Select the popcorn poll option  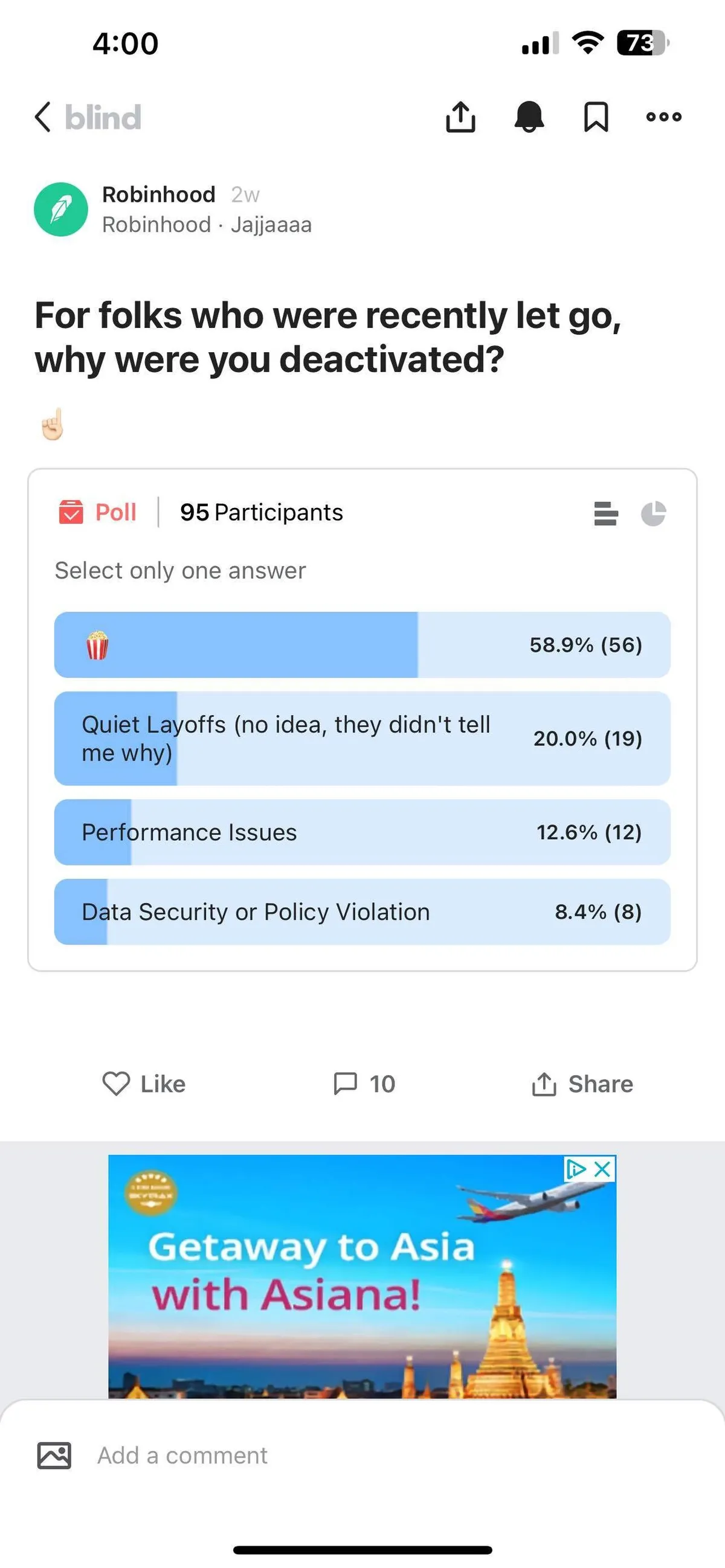[x=362, y=644]
